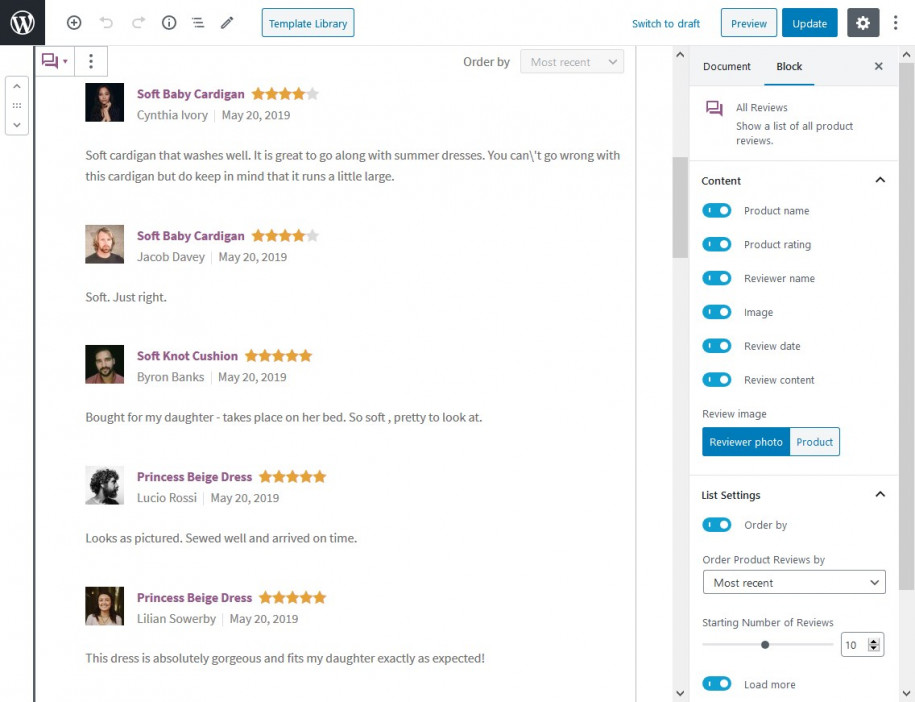Open the Order by dropdown above the reviews
915x702 pixels.
(571, 61)
